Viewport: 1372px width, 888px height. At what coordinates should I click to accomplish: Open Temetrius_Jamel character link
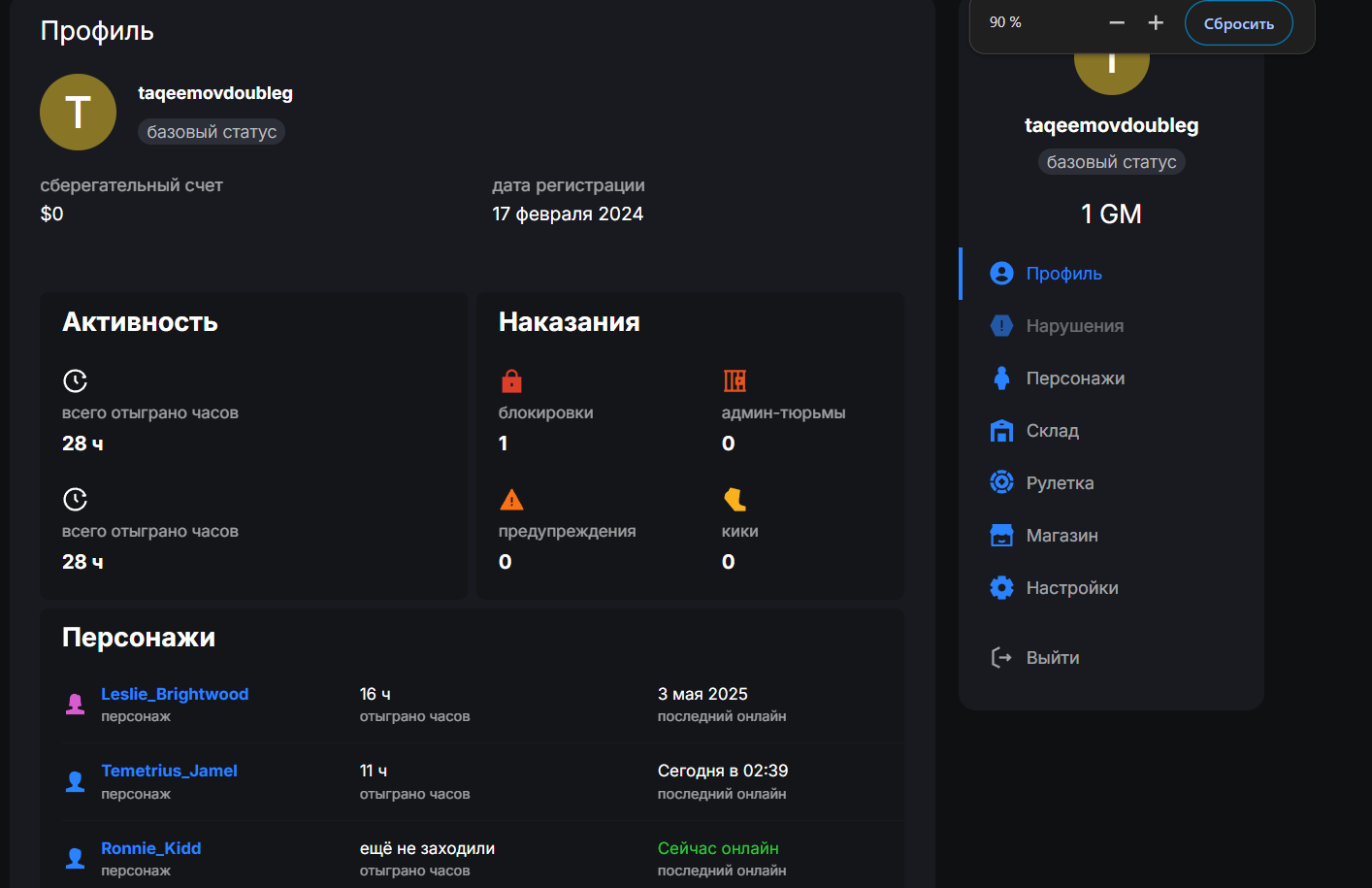tap(169, 771)
